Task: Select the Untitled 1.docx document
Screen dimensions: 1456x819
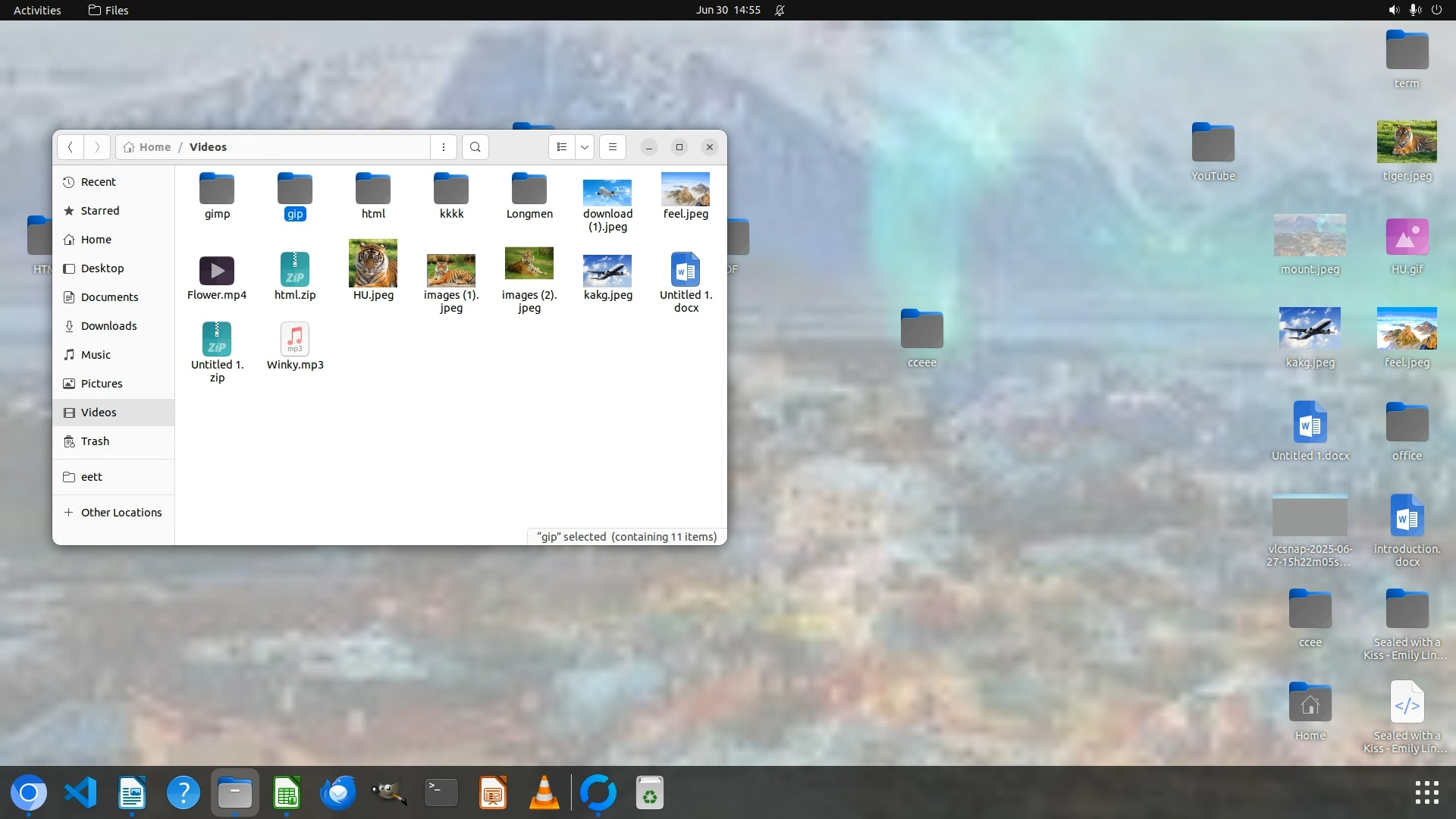Action: pyautogui.click(x=686, y=269)
